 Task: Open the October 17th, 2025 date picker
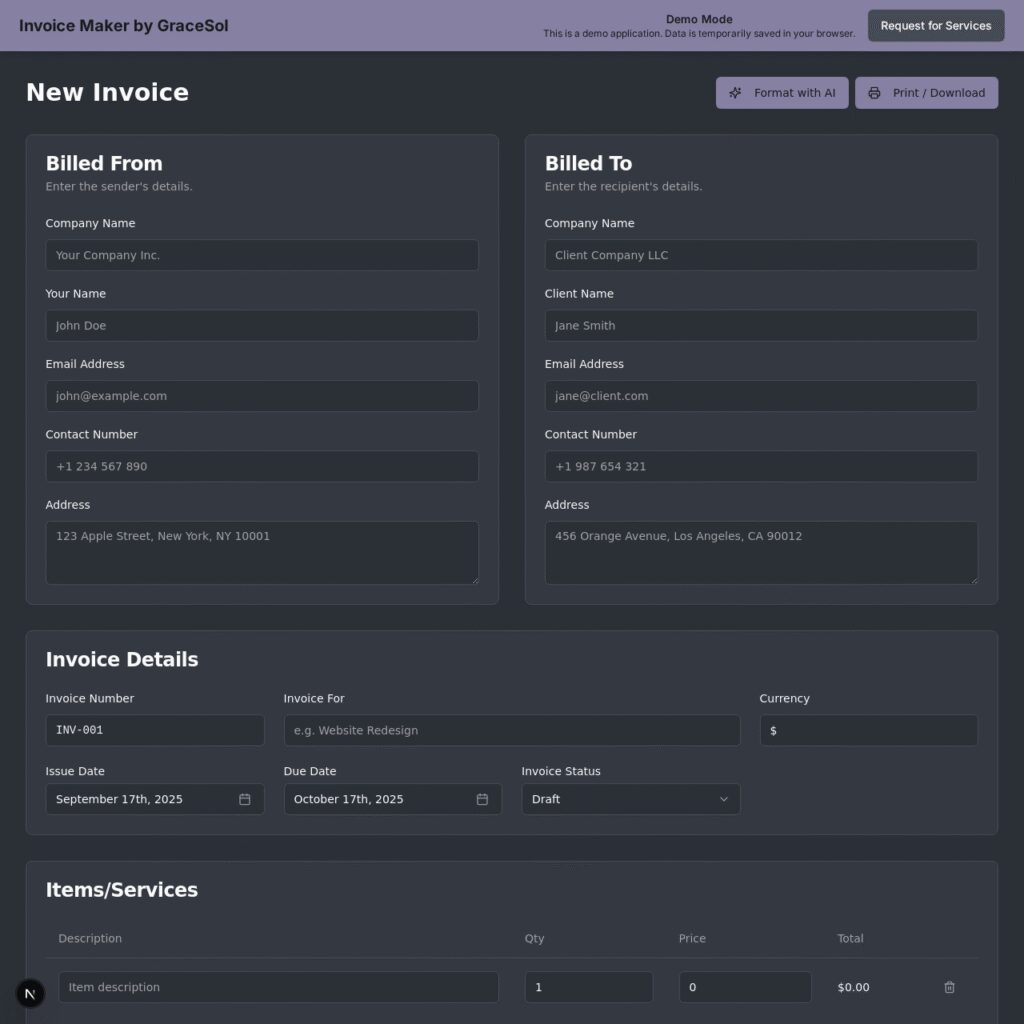[x=392, y=799]
